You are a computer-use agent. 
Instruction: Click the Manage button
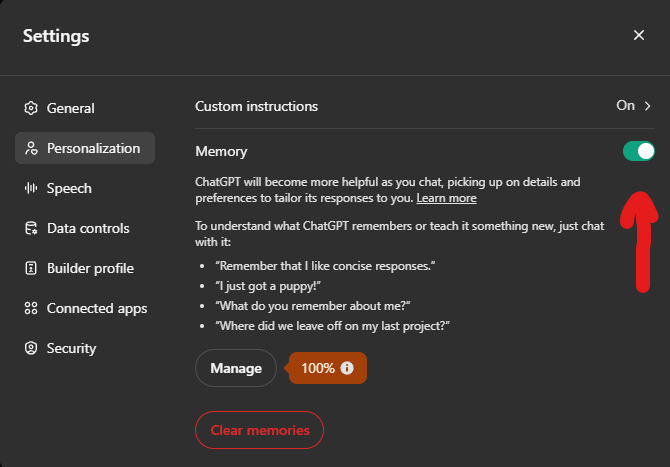click(236, 368)
